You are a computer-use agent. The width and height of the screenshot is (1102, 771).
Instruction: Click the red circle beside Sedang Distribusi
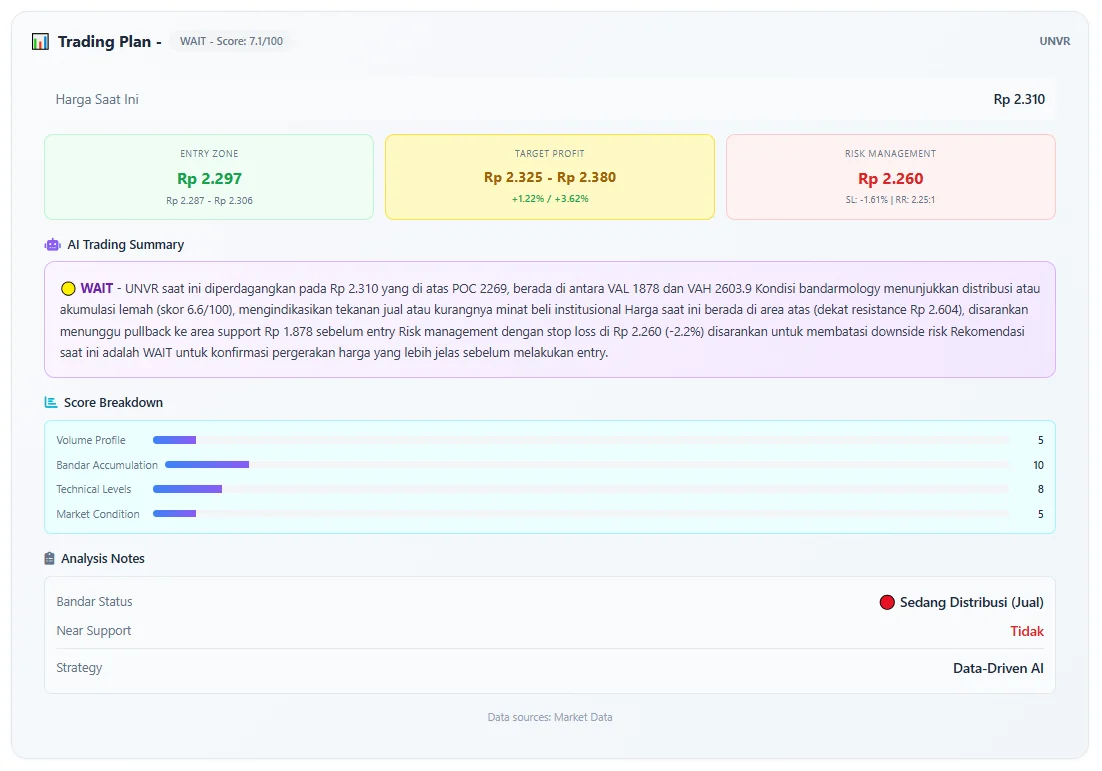click(x=886, y=602)
